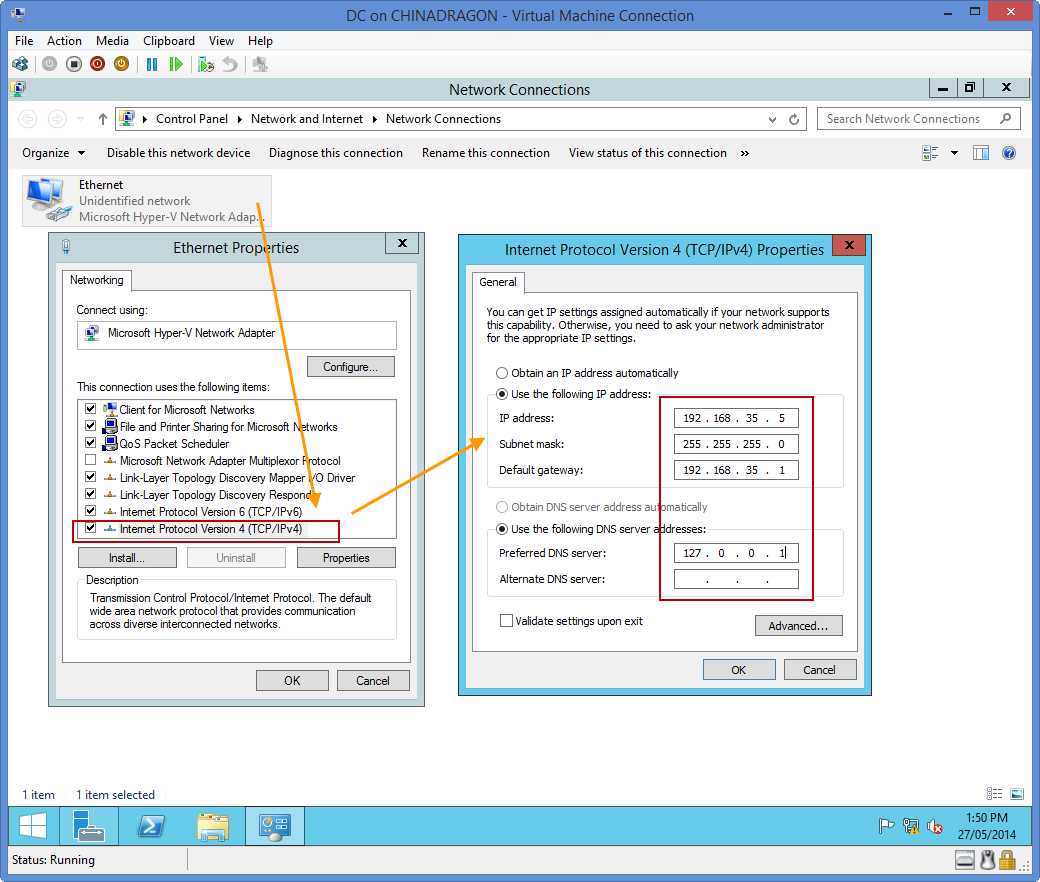Uncheck Internet Protocol Version 4 checkbox

point(91,529)
